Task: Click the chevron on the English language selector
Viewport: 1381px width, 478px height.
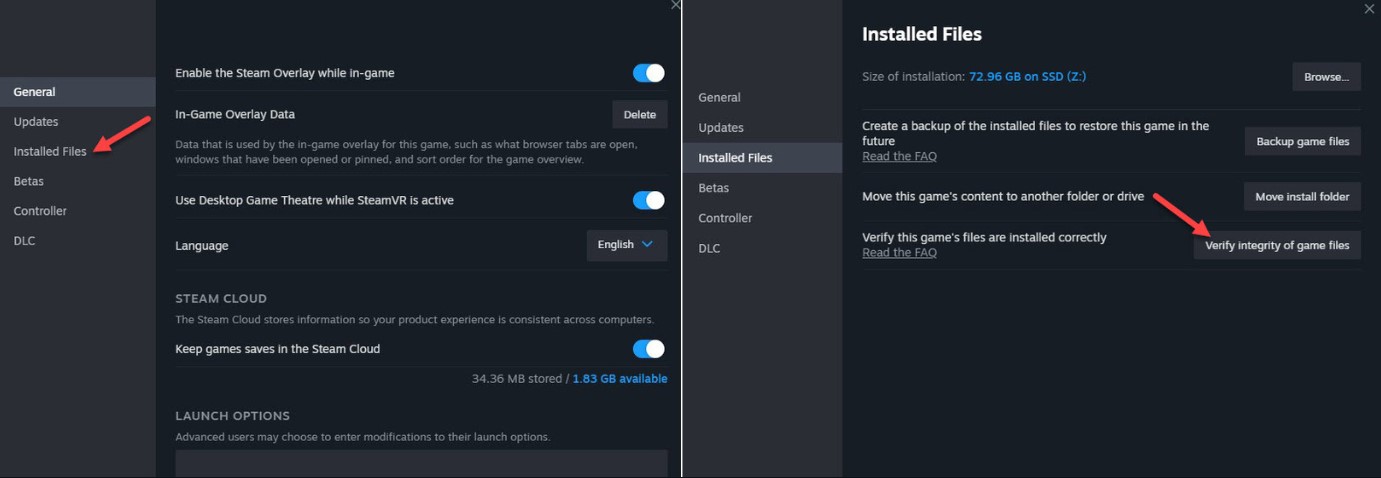Action: pos(647,244)
